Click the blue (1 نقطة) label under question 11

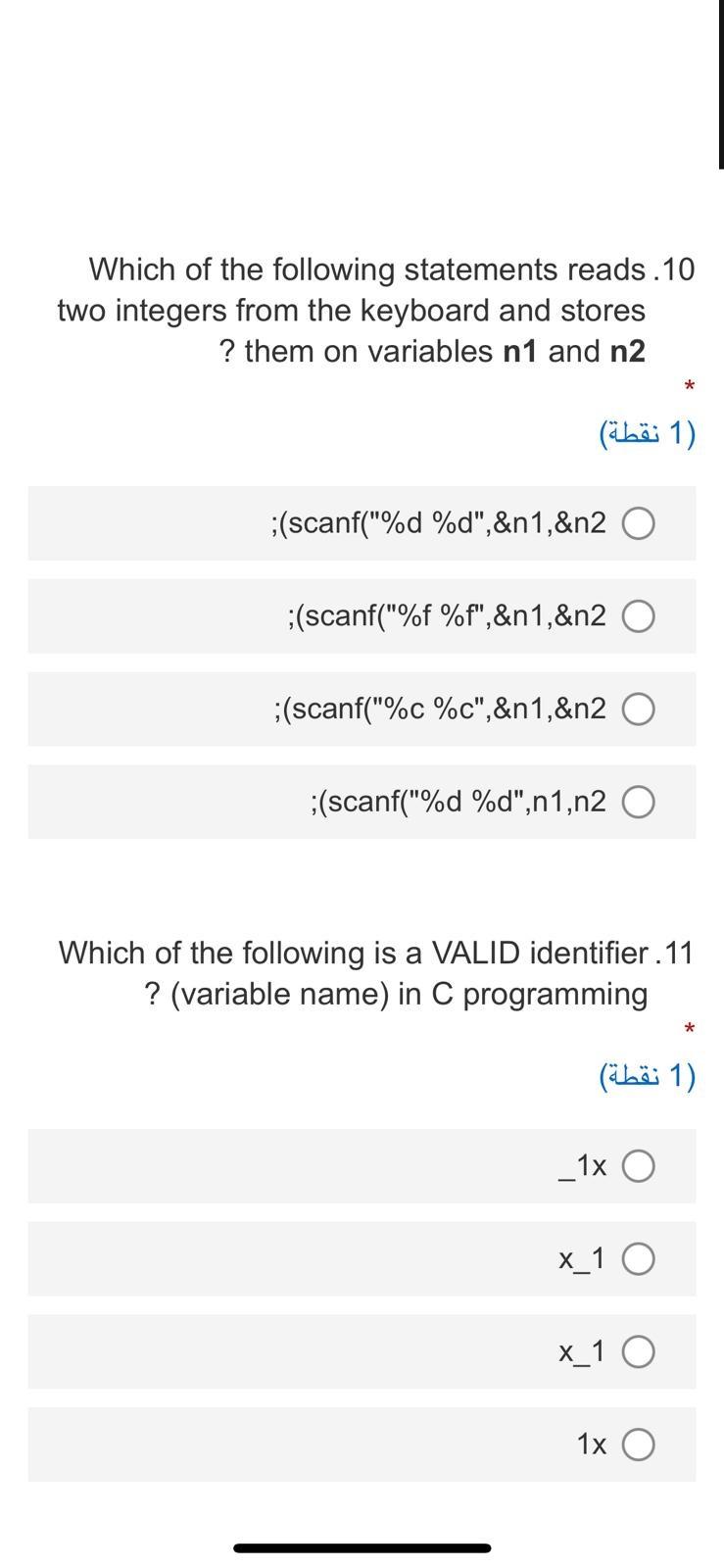click(649, 1074)
